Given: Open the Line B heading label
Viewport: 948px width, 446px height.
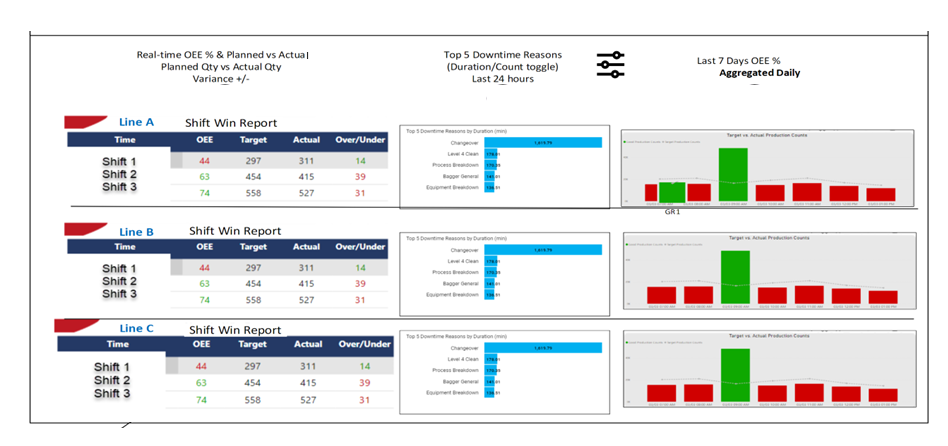Looking at the screenshot, I should click(136, 231).
